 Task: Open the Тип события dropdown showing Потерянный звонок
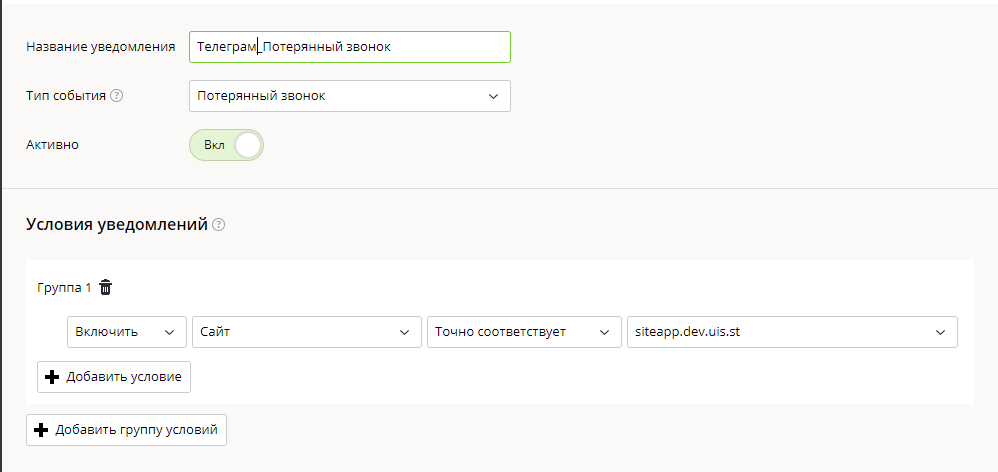[x=349, y=96]
